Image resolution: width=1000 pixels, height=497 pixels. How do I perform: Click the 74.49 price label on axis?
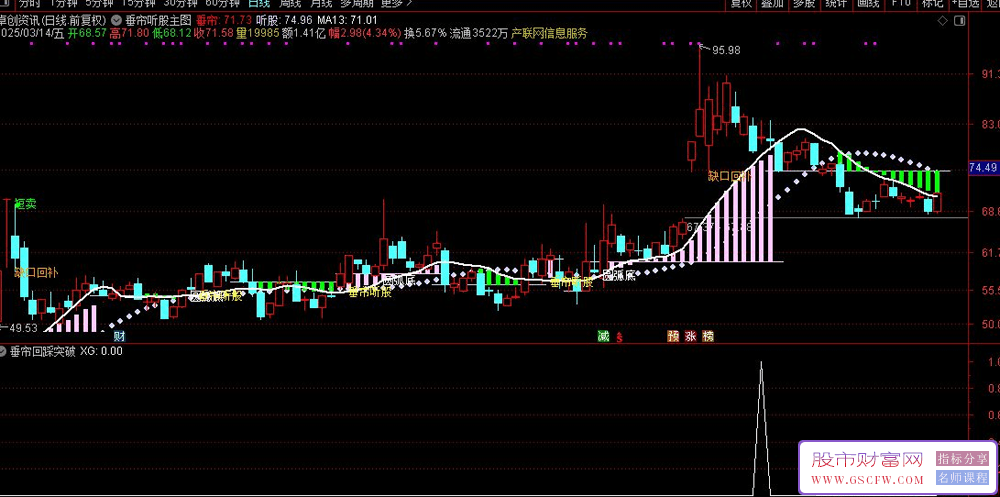983,168
